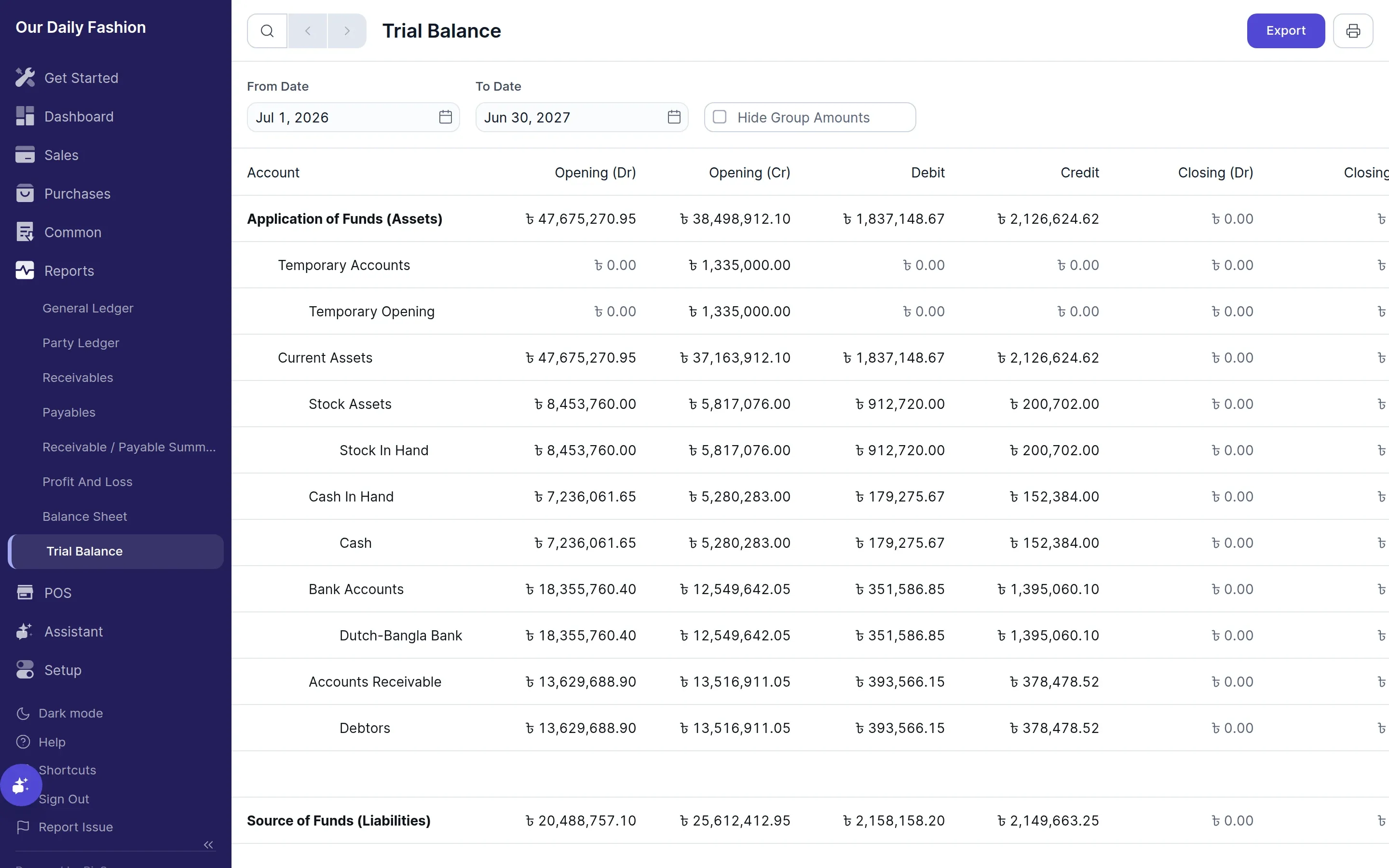Click the Sales card icon
1389x868 pixels.
click(x=25, y=154)
